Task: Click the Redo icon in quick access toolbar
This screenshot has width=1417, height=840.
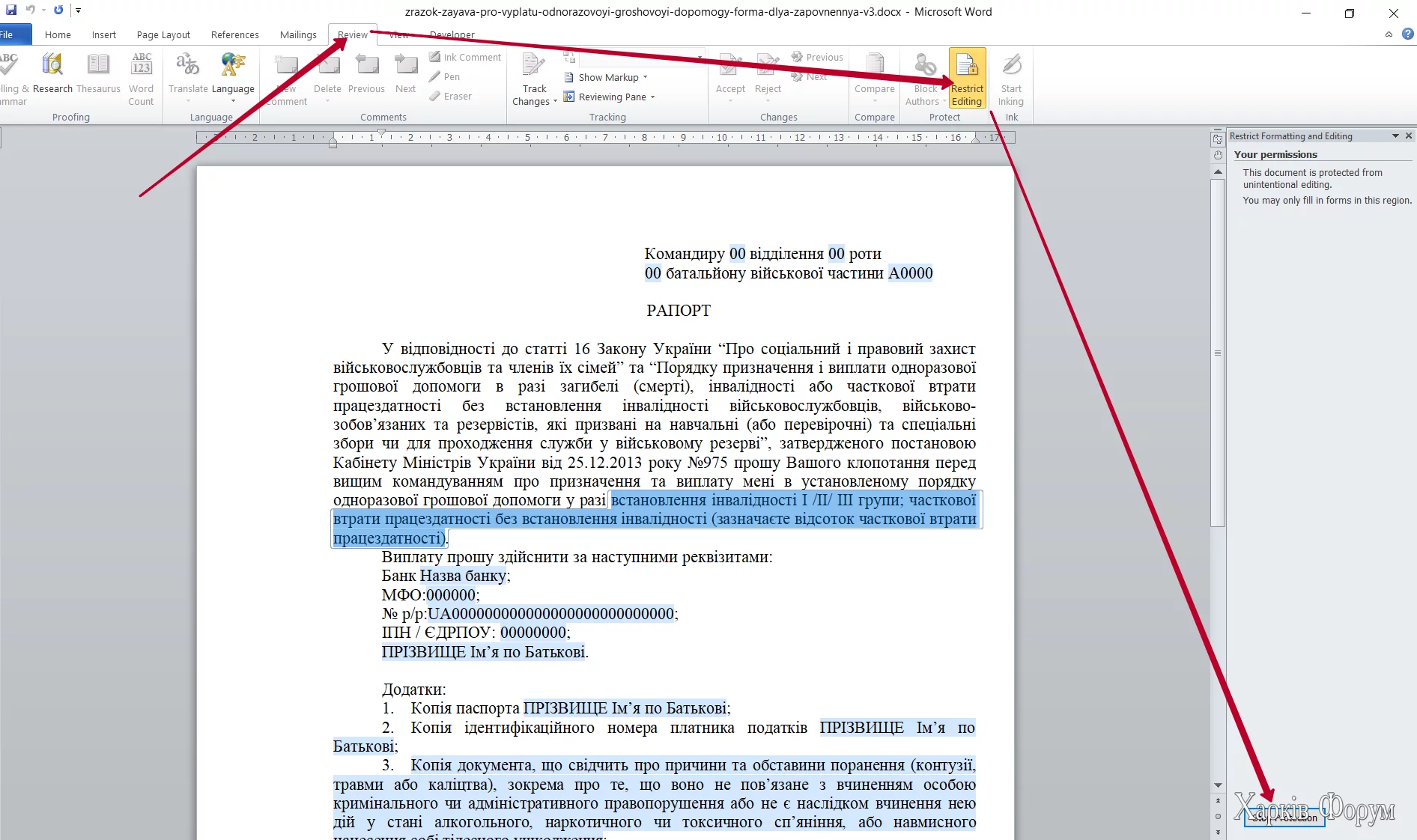Action: [58, 10]
